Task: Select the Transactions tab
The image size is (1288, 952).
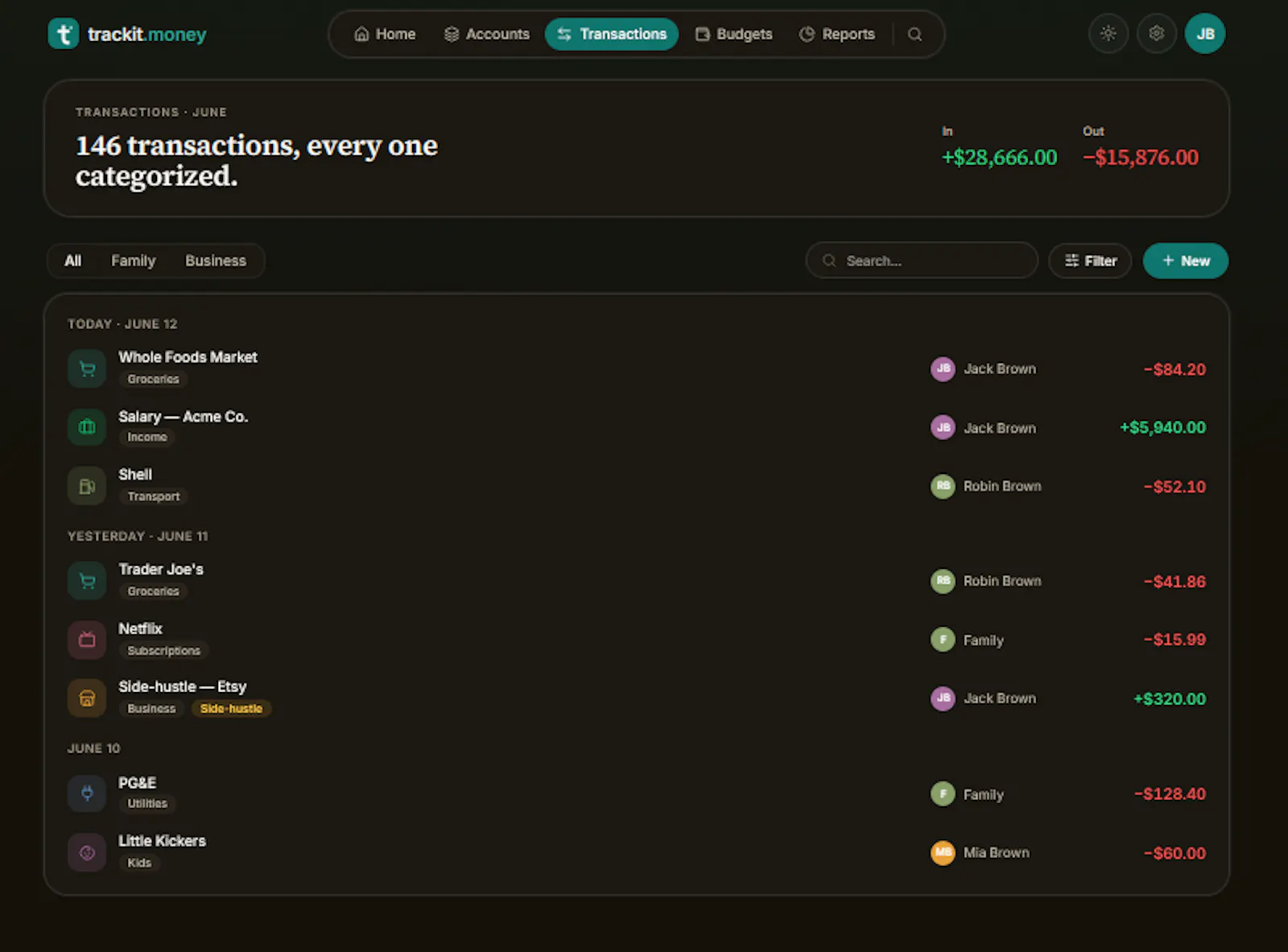Action: pos(612,34)
